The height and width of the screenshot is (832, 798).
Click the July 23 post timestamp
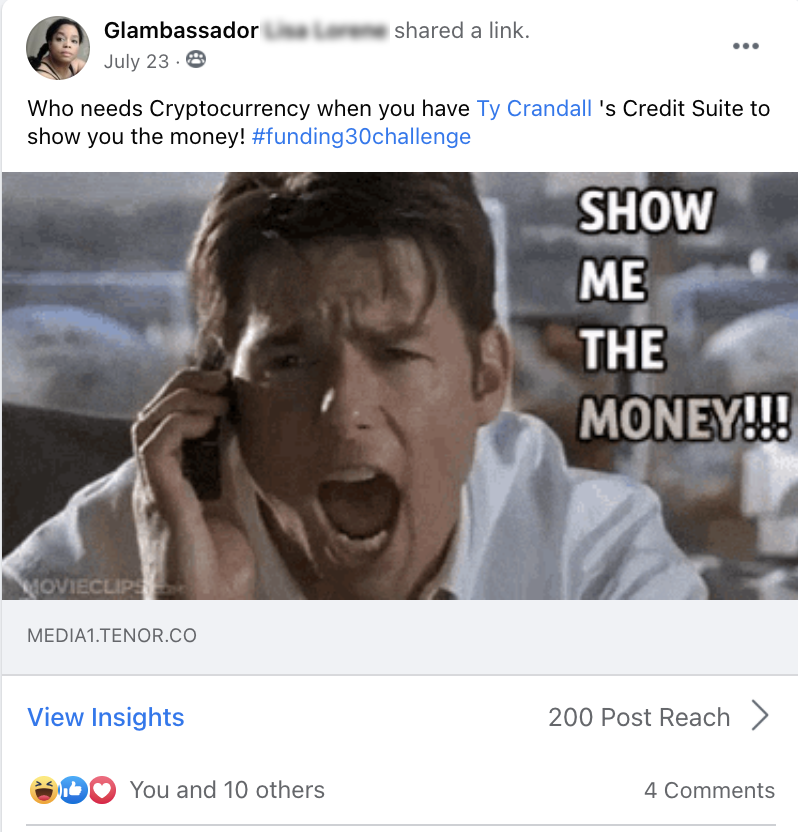click(136, 61)
